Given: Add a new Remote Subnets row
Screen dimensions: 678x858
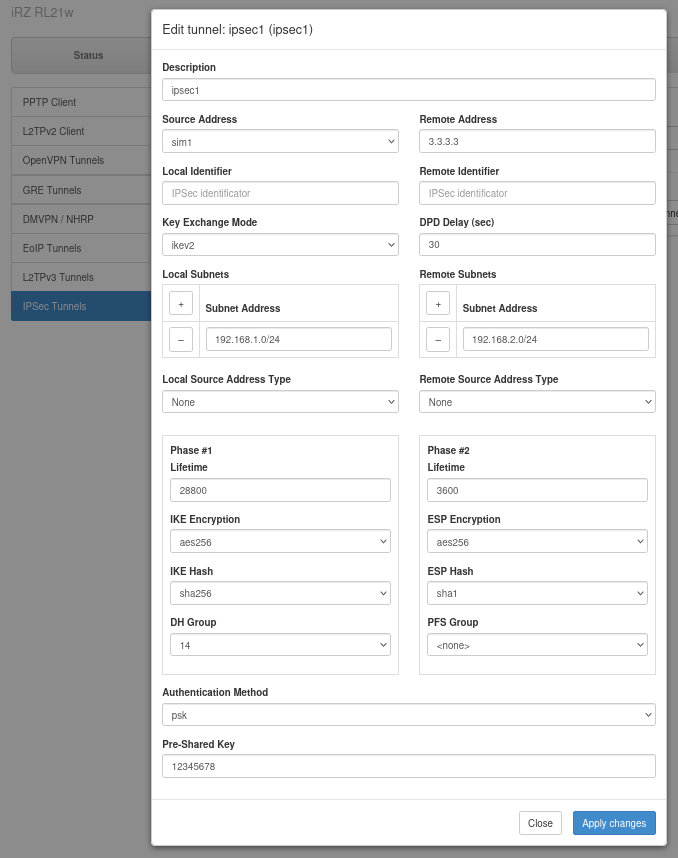Looking at the screenshot, I should (x=438, y=303).
